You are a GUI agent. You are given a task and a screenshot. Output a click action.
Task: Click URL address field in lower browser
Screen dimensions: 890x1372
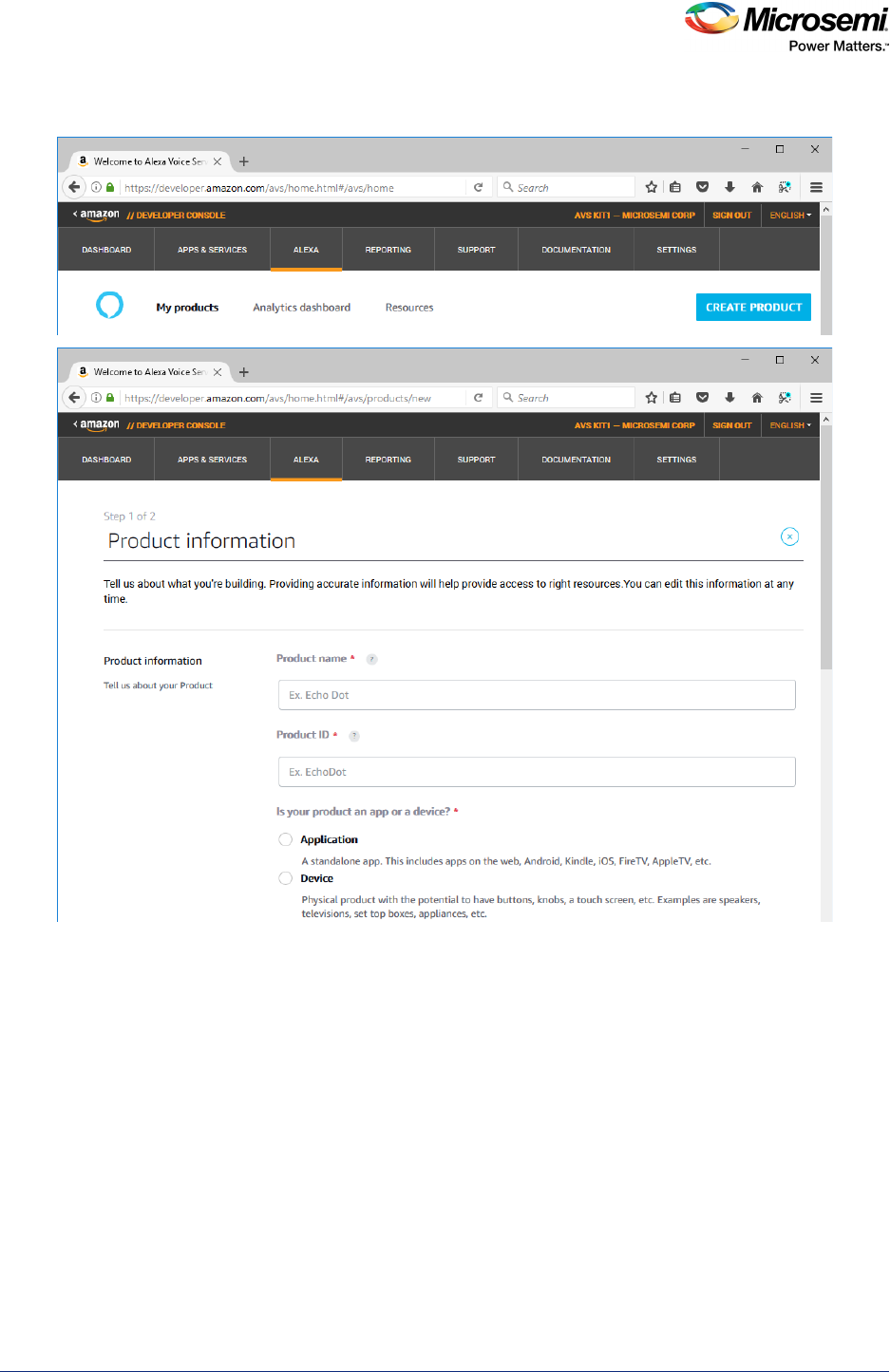[x=293, y=398]
